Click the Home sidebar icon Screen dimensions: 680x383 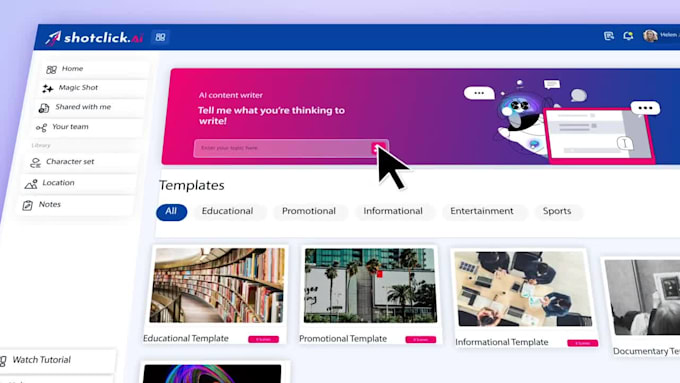tap(52, 69)
